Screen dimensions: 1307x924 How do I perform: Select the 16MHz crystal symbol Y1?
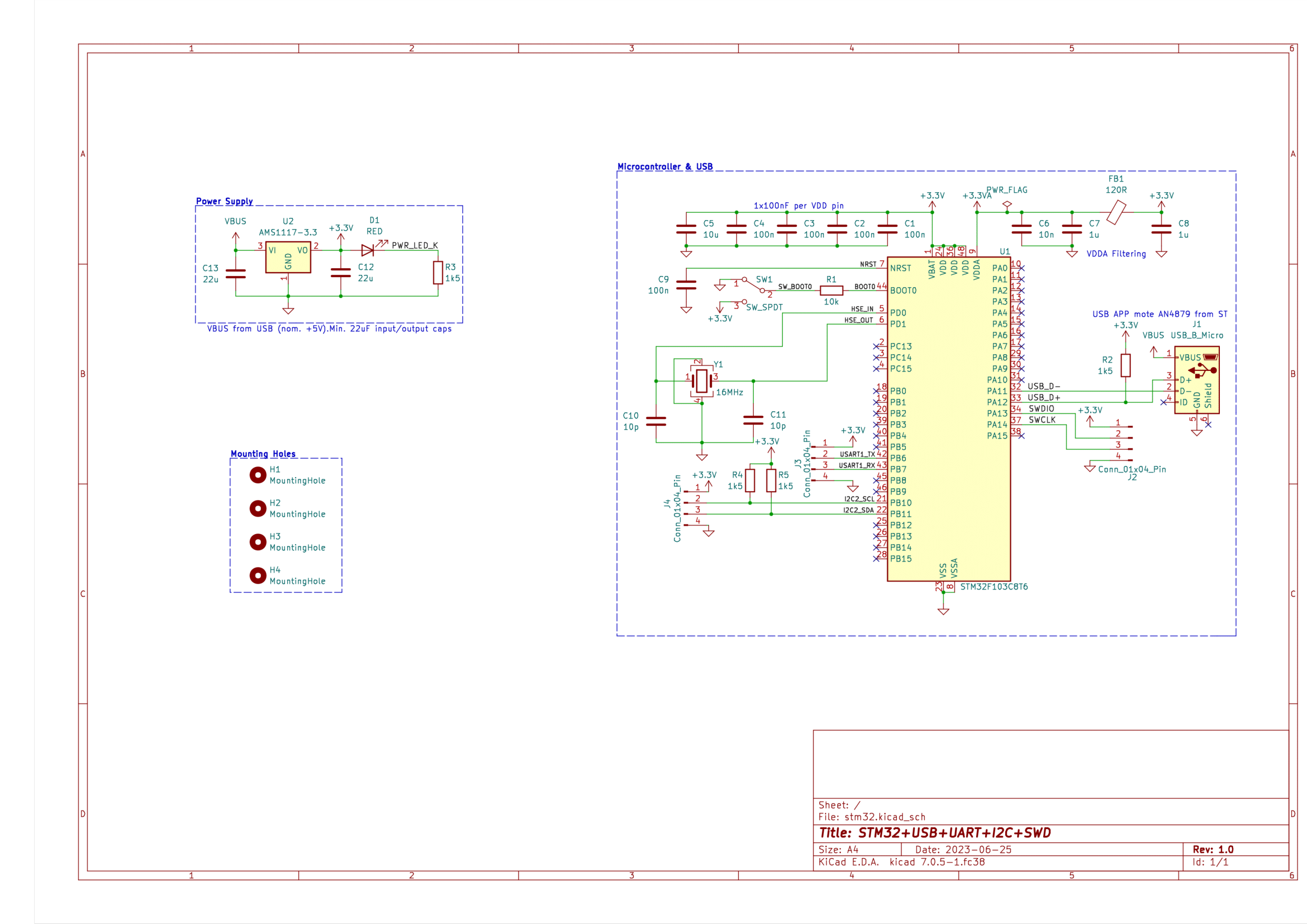(701, 381)
